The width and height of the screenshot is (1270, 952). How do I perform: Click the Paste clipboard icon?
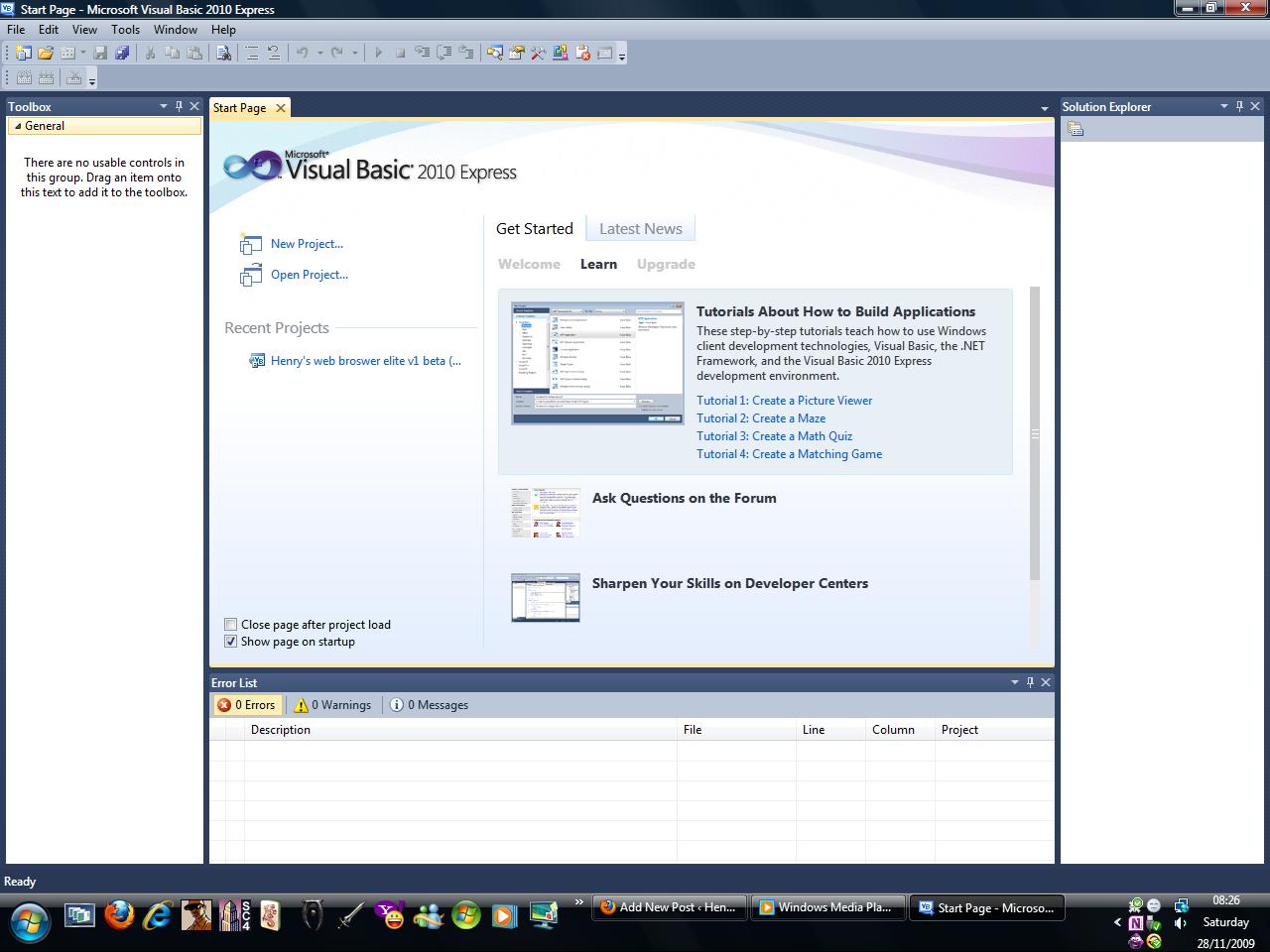pos(194,54)
